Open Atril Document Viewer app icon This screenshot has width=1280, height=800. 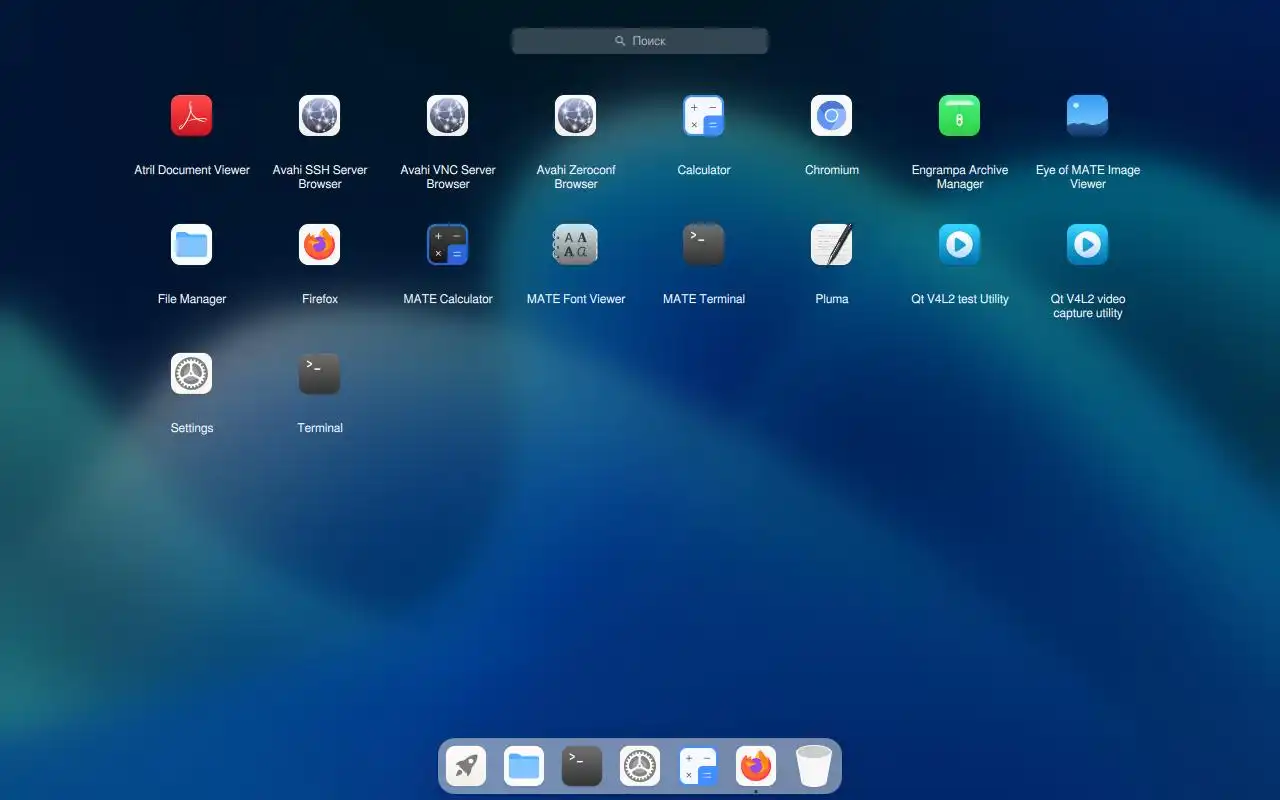(191, 116)
